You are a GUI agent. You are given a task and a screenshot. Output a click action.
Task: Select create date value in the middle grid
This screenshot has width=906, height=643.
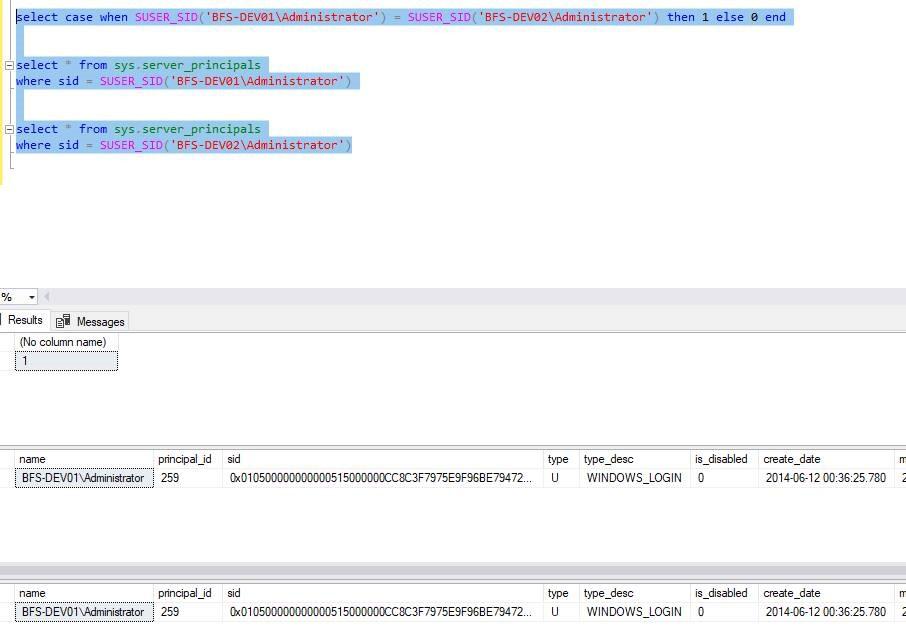(826, 478)
